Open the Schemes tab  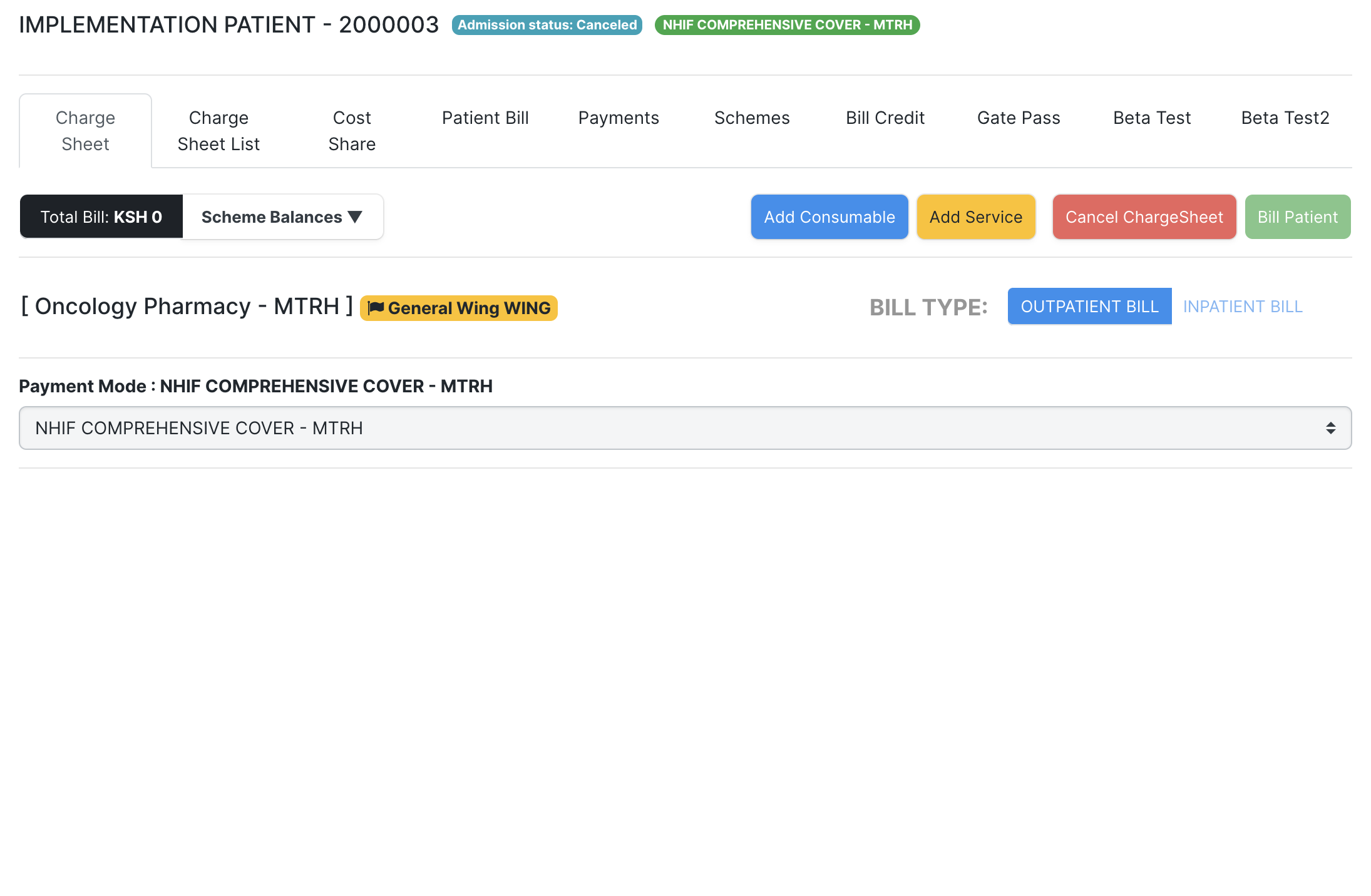point(752,118)
